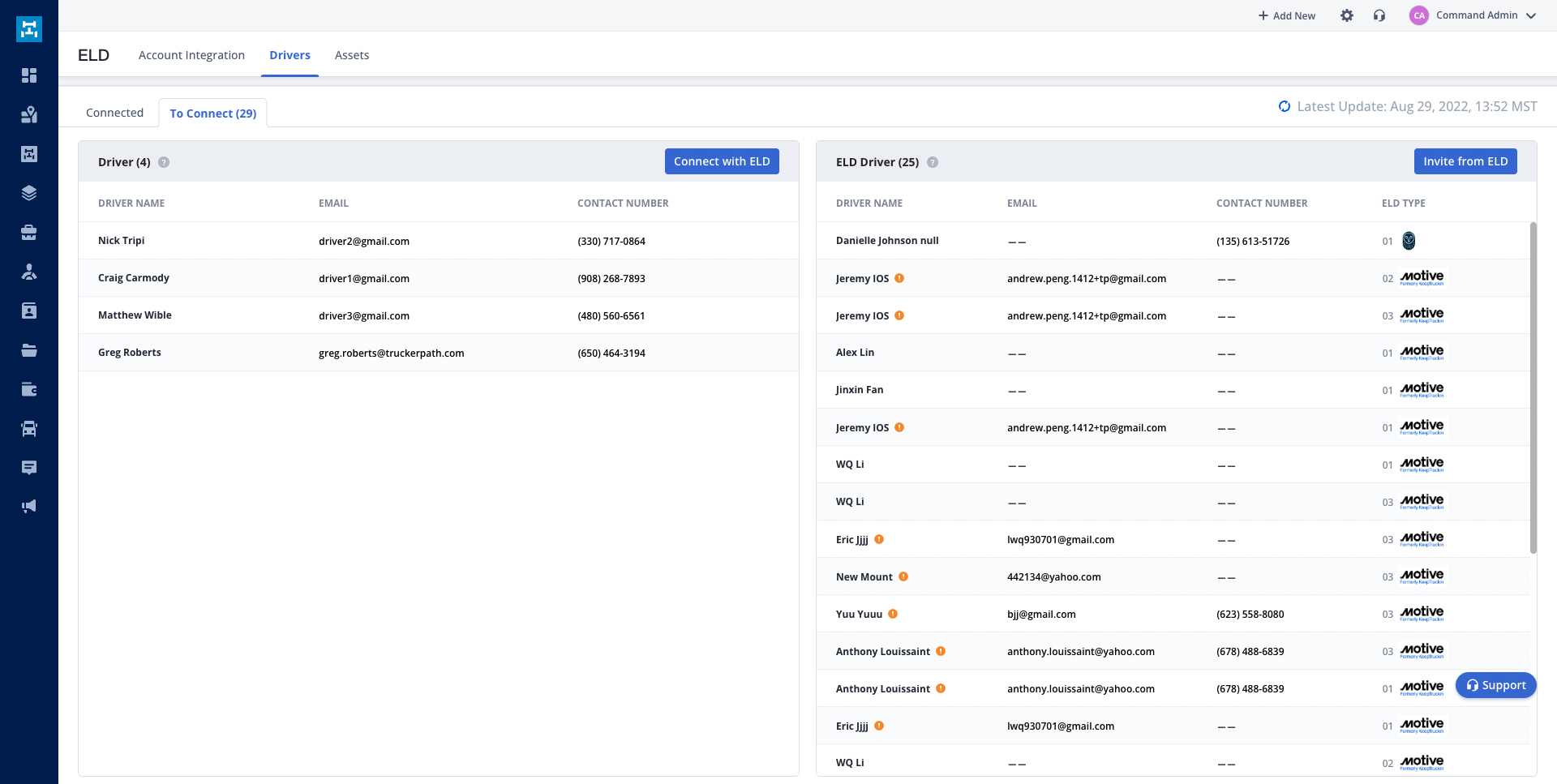Click warning icon beside Yuu Yuuu
Screen dimensions: 1557x784
coord(893,614)
